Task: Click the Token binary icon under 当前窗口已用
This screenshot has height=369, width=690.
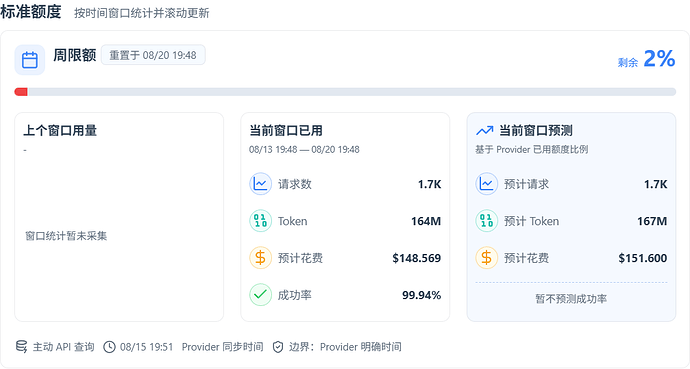Action: click(x=260, y=221)
